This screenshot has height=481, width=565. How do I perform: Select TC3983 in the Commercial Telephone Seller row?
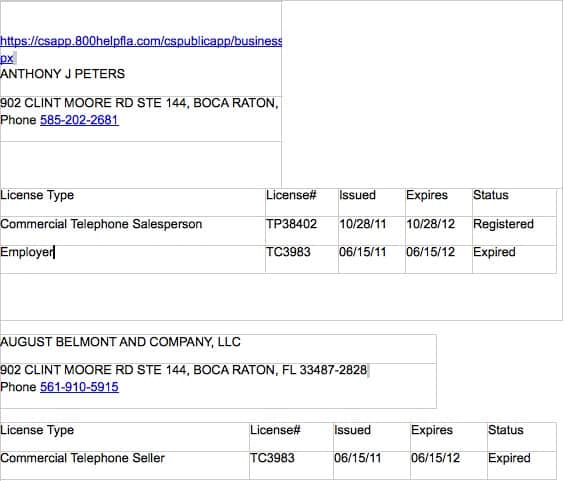click(x=272, y=458)
